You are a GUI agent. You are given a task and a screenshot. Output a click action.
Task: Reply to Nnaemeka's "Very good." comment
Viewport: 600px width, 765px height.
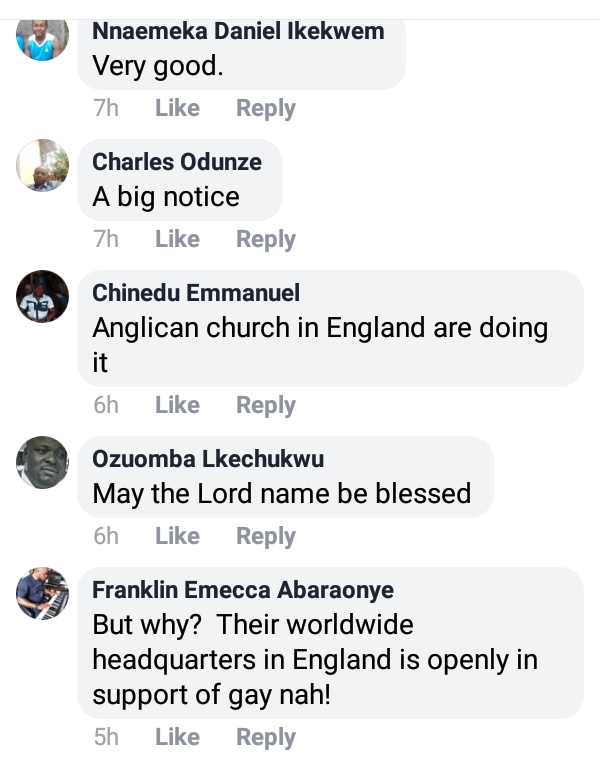[x=265, y=108]
